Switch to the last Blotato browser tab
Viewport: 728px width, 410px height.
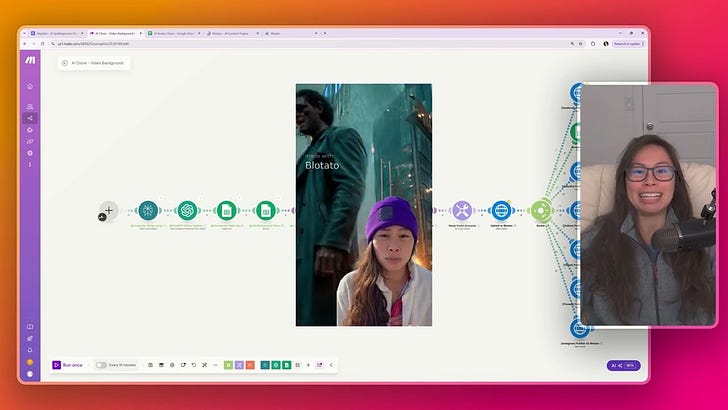[x=291, y=33]
